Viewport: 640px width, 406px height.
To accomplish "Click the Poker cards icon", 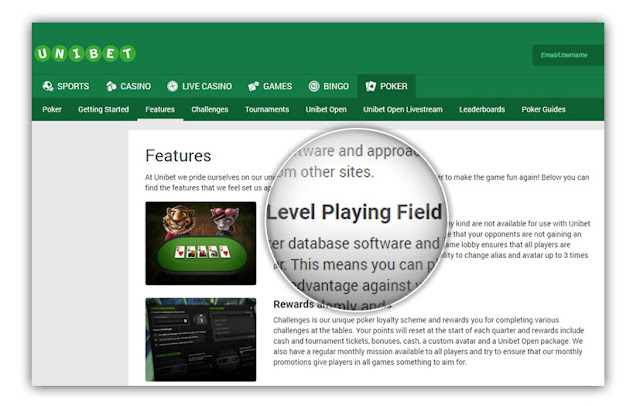I will pos(371,86).
